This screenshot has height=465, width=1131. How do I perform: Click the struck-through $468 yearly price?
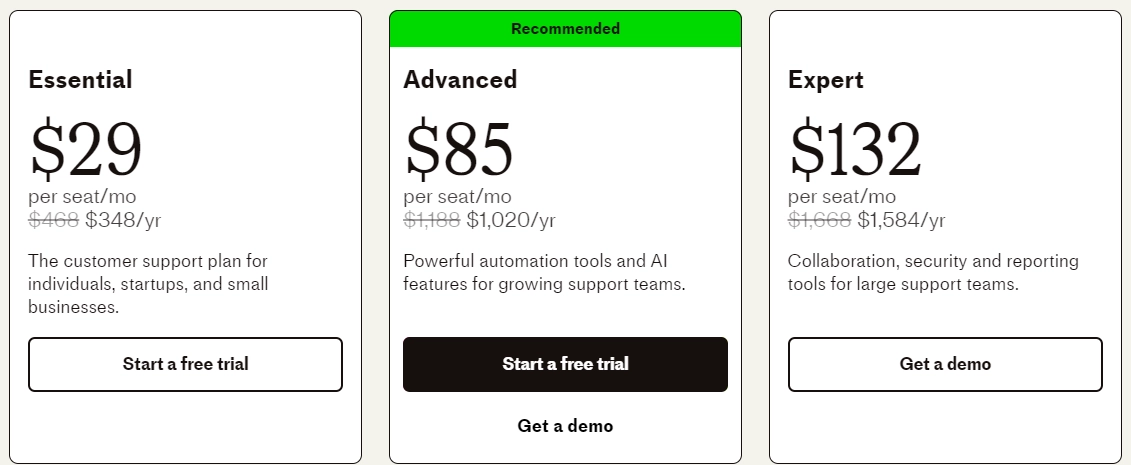point(53,220)
